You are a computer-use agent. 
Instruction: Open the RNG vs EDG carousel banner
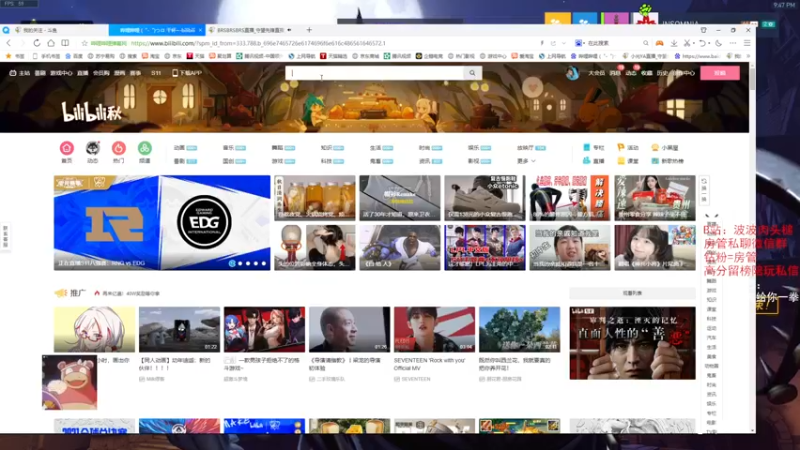point(162,222)
